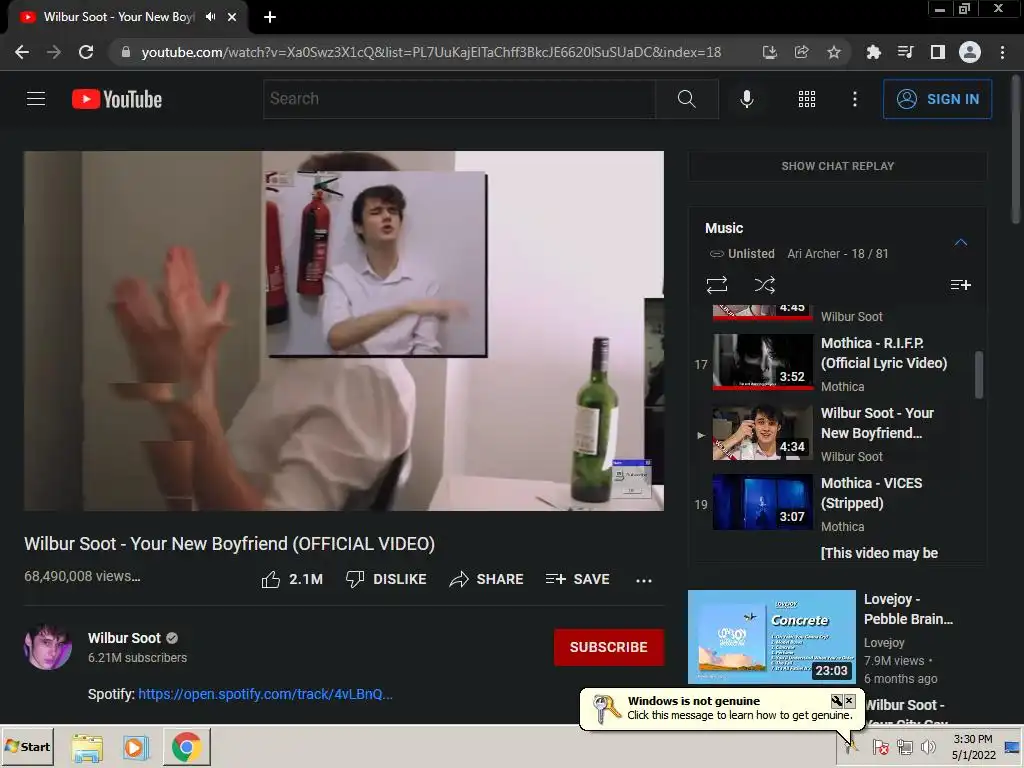Mute the tab via speaker icon
The image size is (1024, 768).
(210, 17)
